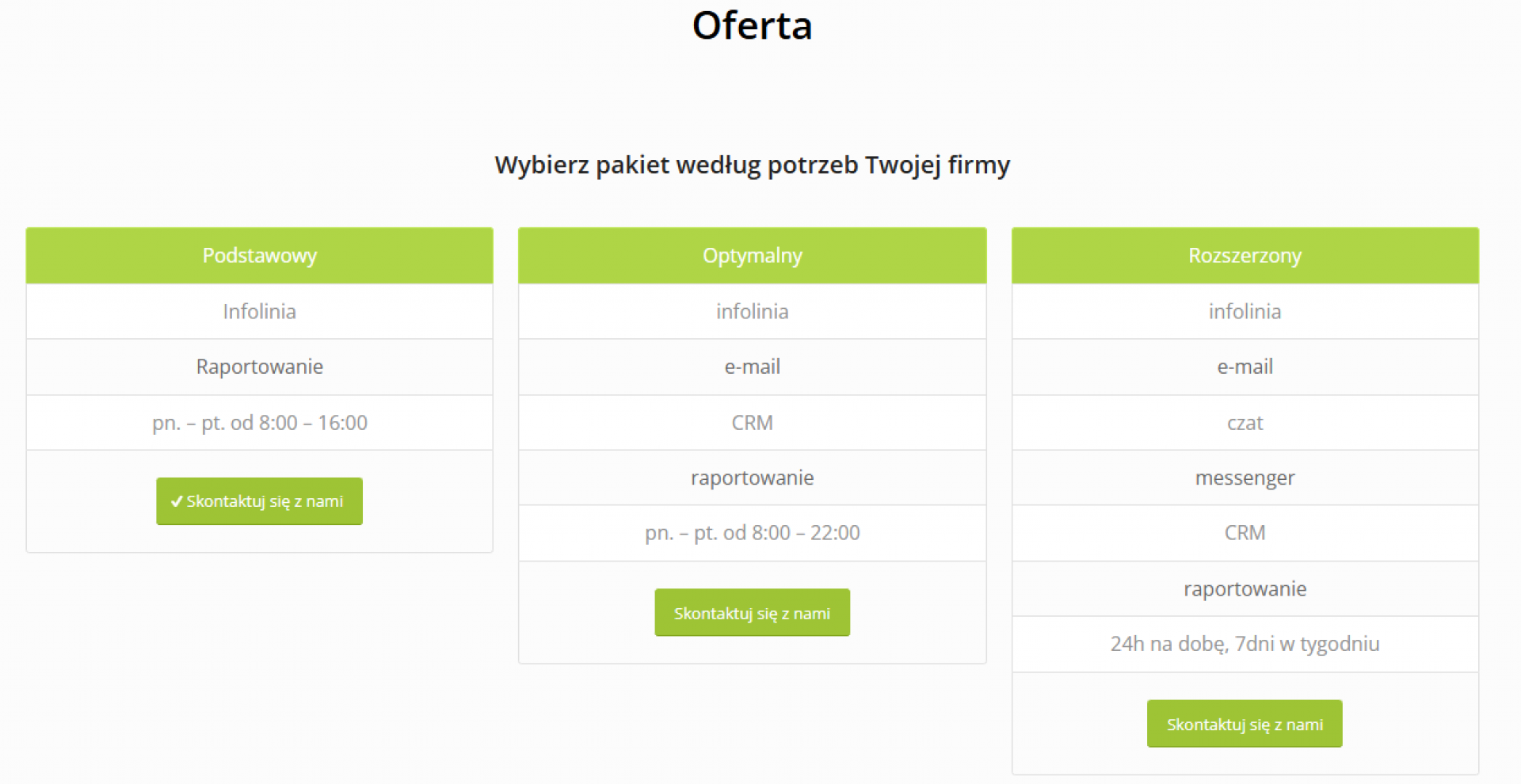Click the checkmark icon in Podstawowy button
Image resolution: width=1521 pixels, height=784 pixels.
click(177, 501)
